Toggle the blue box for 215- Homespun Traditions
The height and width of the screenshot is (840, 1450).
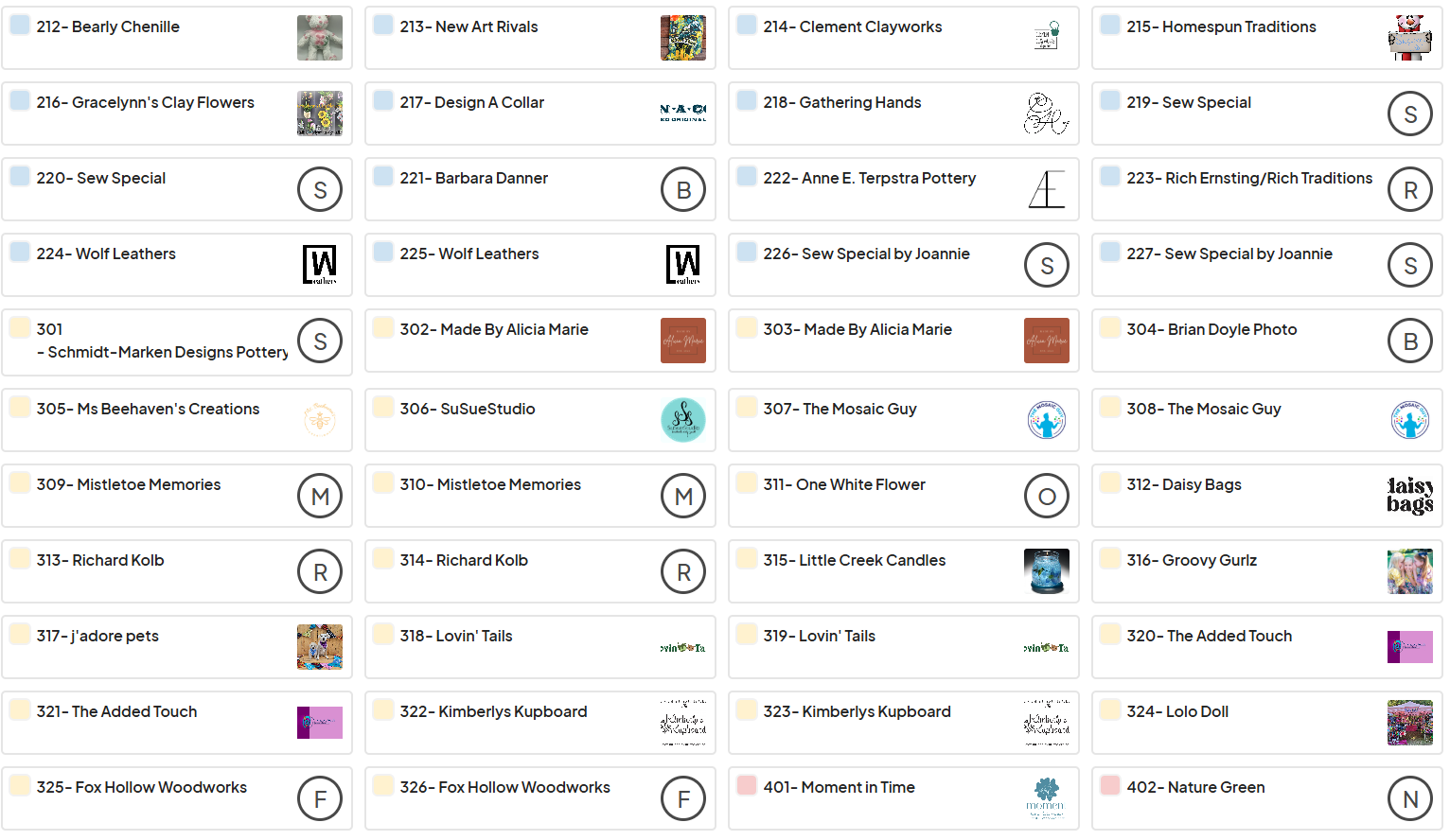click(1110, 25)
